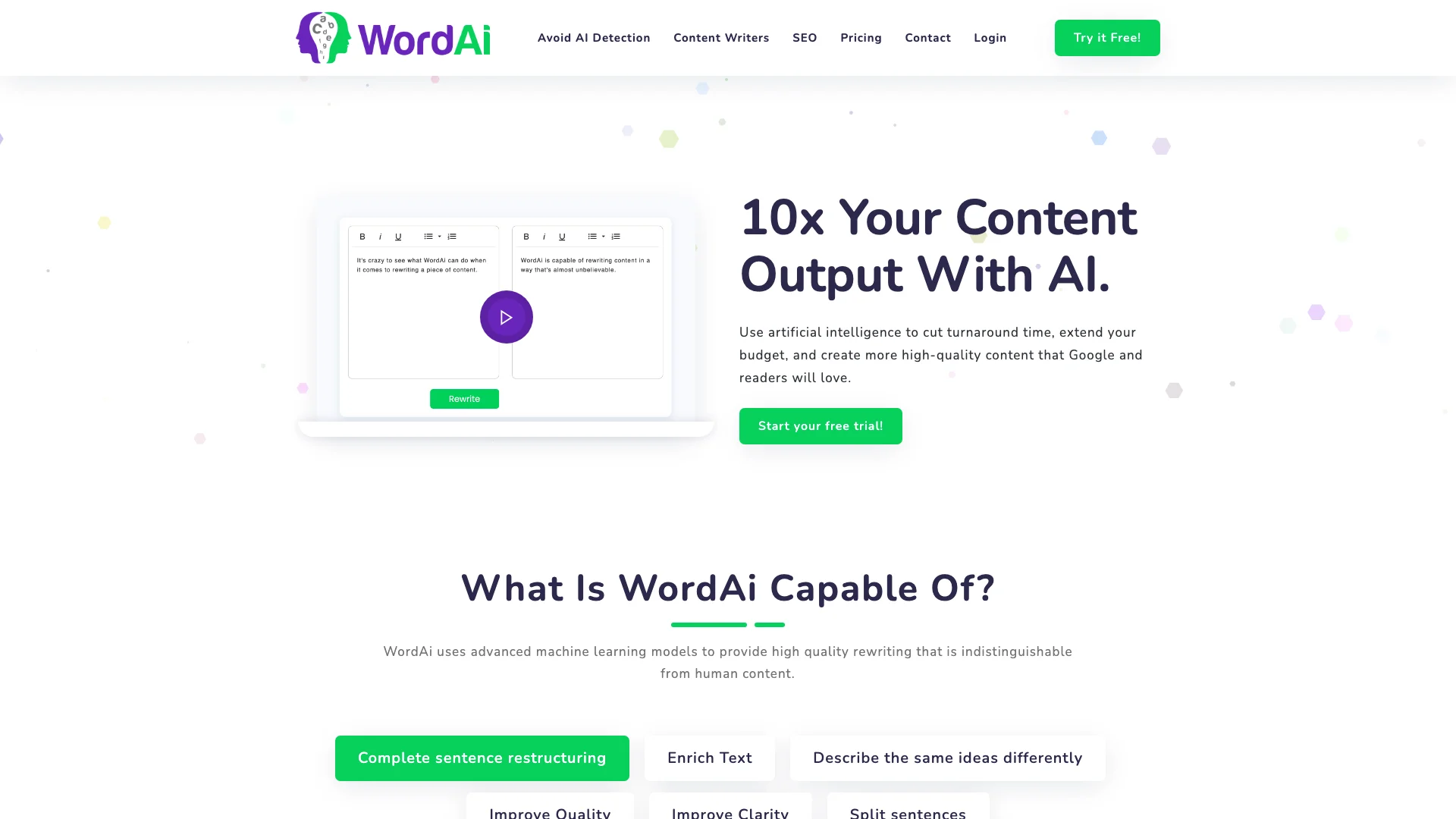
Task: Expand the Content Writers dropdown
Action: pos(721,38)
